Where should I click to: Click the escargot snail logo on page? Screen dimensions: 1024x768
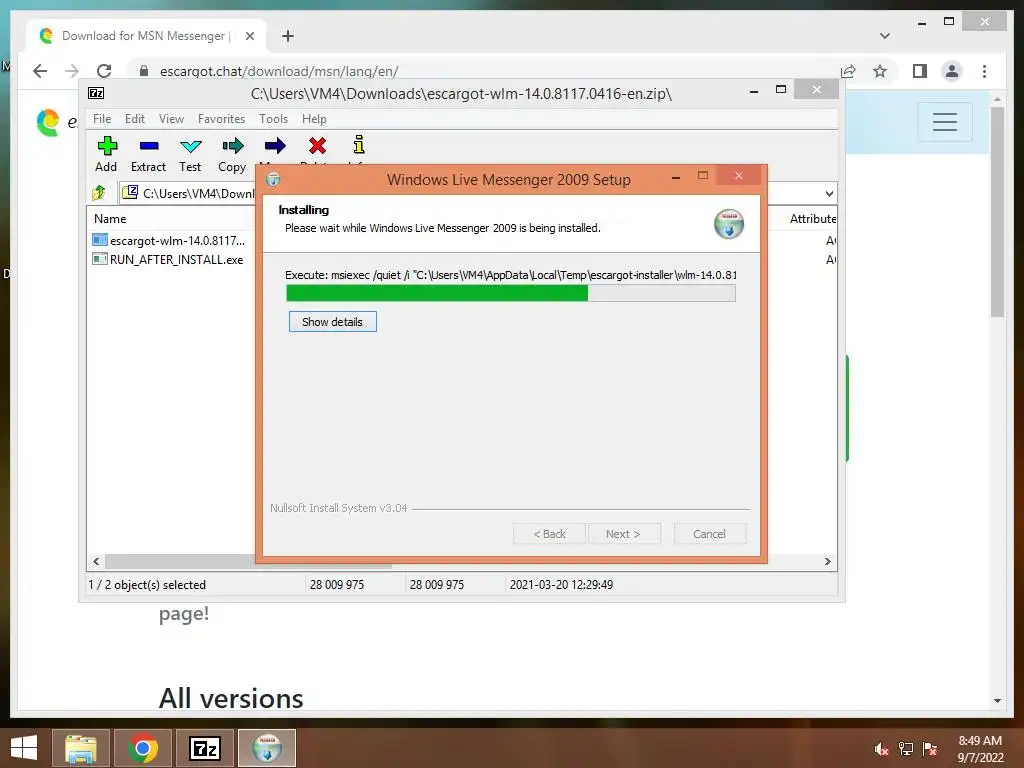[x=48, y=122]
